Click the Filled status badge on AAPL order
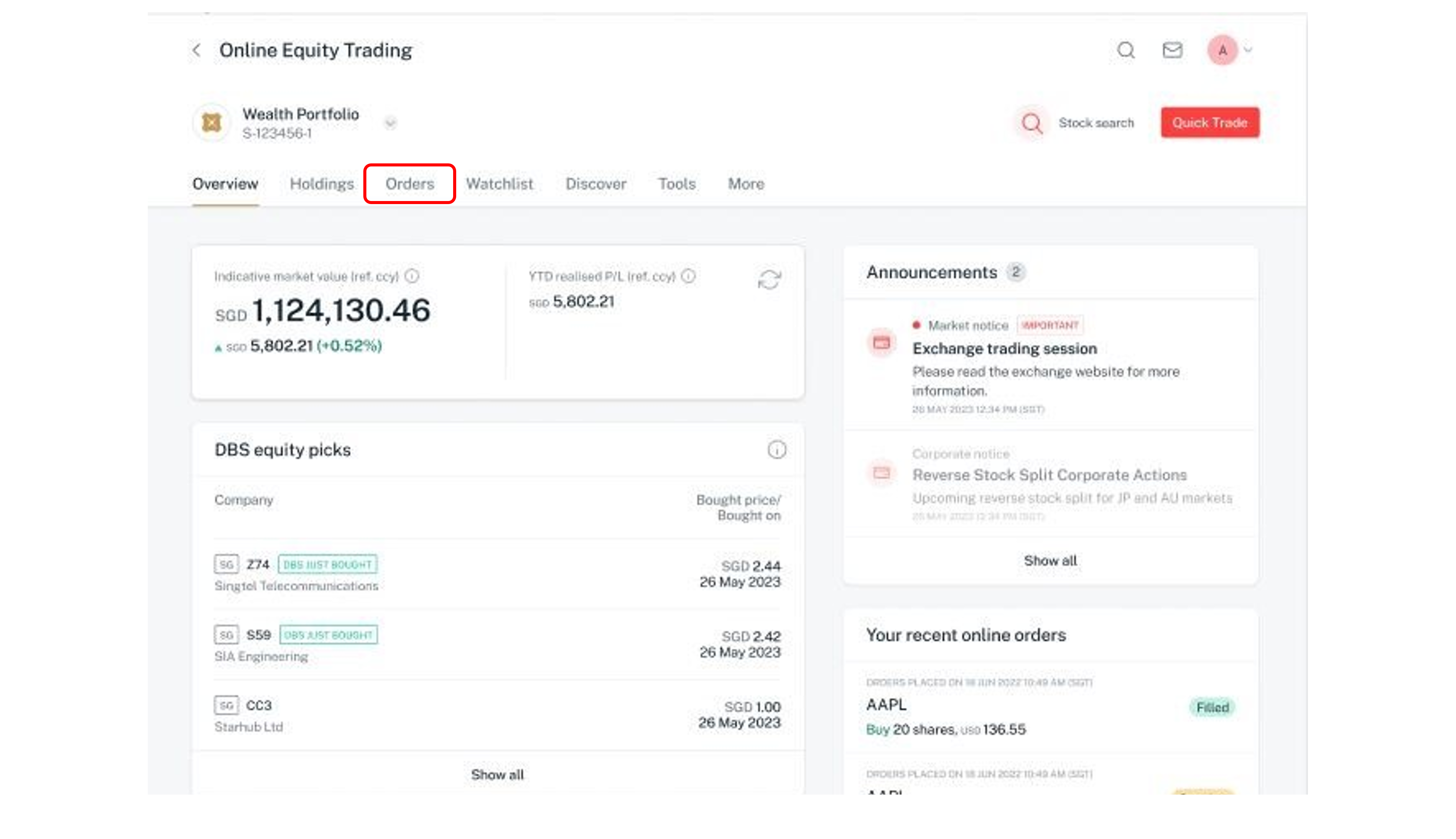Viewport: 1456px width, 839px height. coord(1212,707)
